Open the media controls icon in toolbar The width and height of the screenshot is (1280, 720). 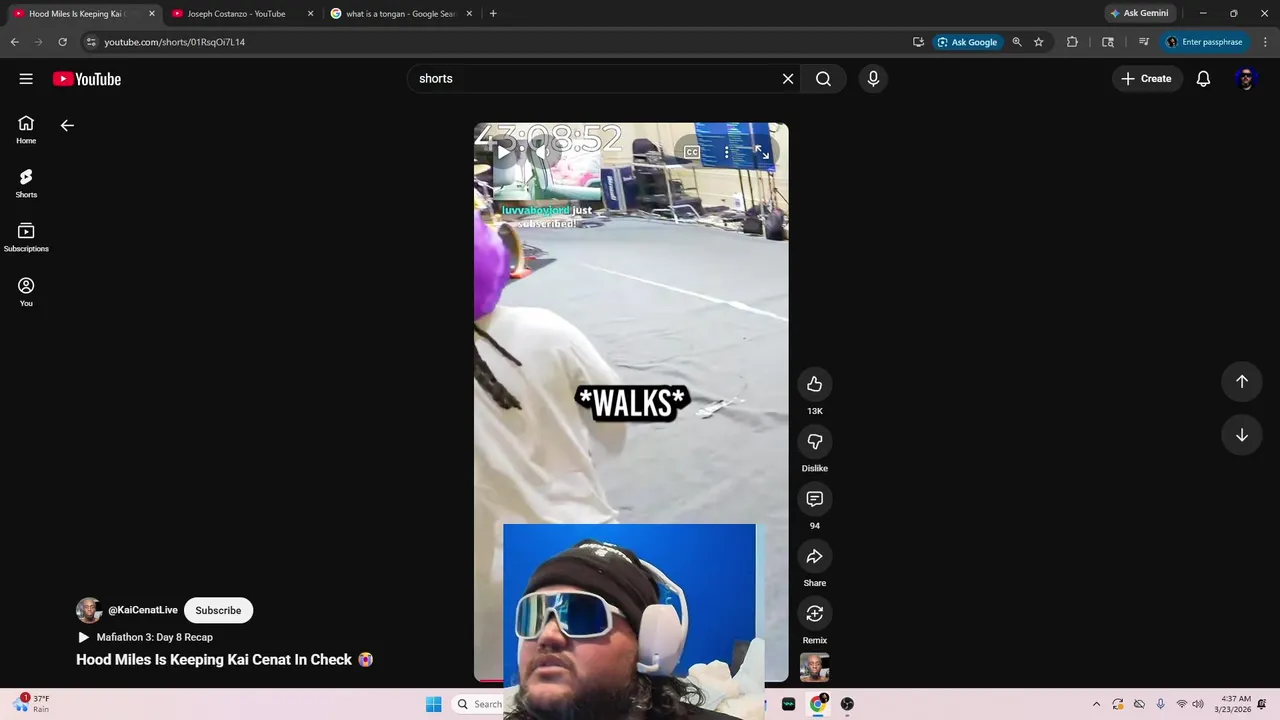(1144, 42)
